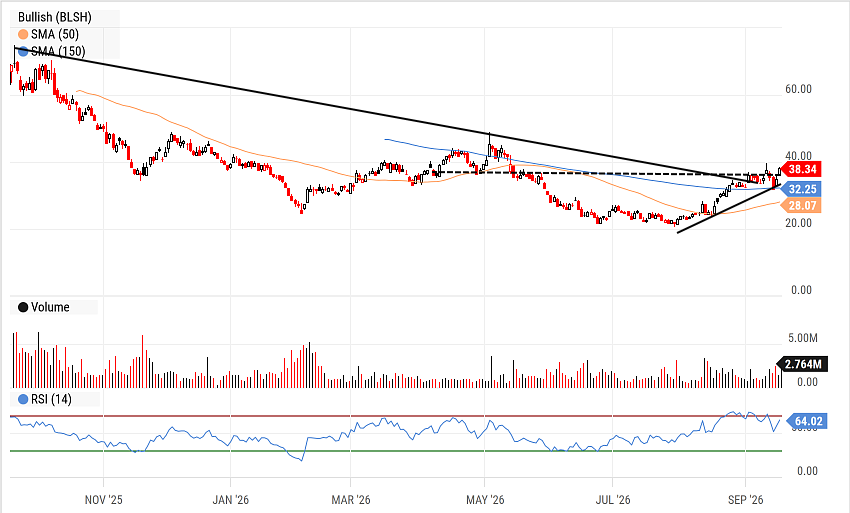Click the Volume legend label
Viewport: 850px width, 513px height.
click(x=50, y=307)
